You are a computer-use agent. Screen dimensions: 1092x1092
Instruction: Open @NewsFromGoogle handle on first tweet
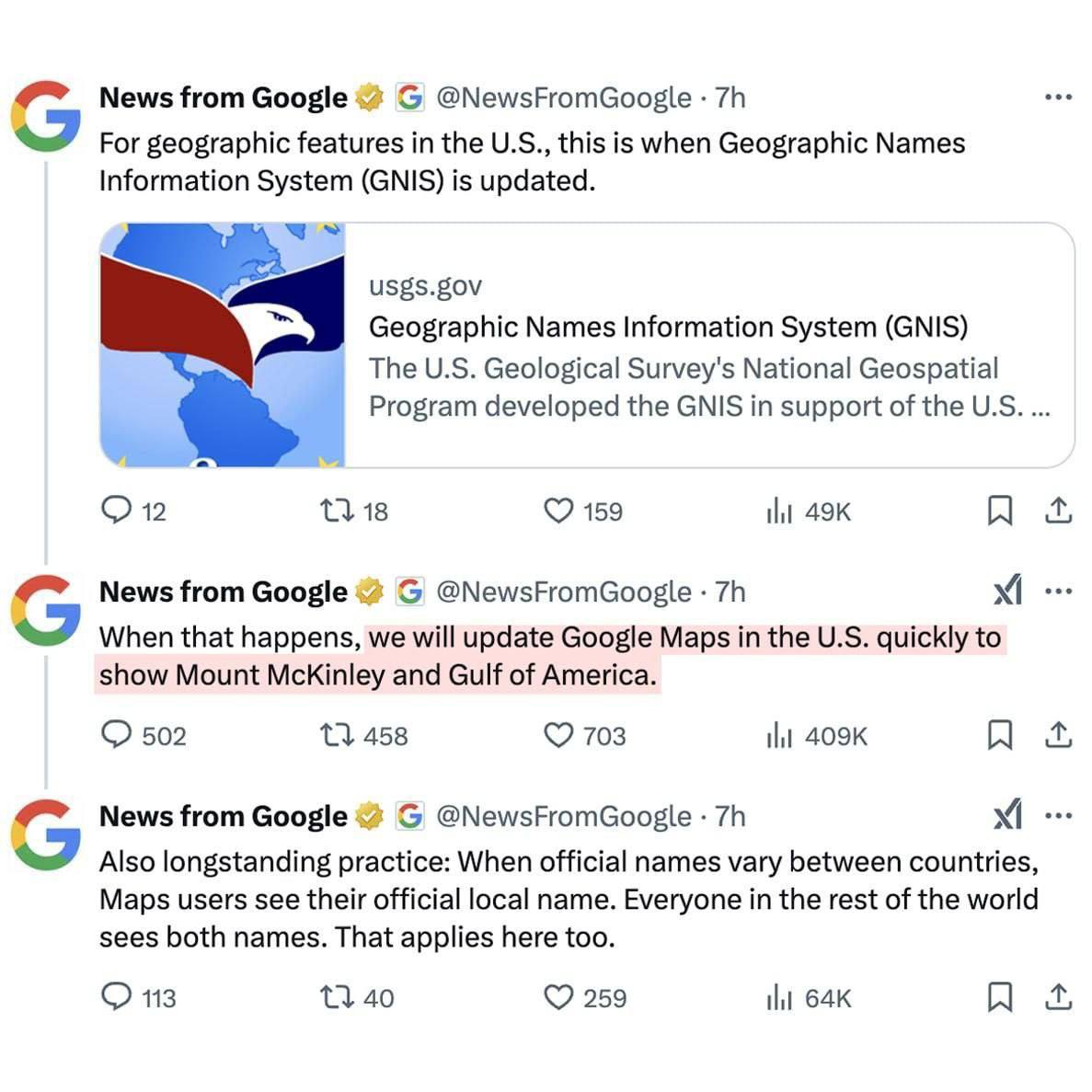click(x=563, y=98)
